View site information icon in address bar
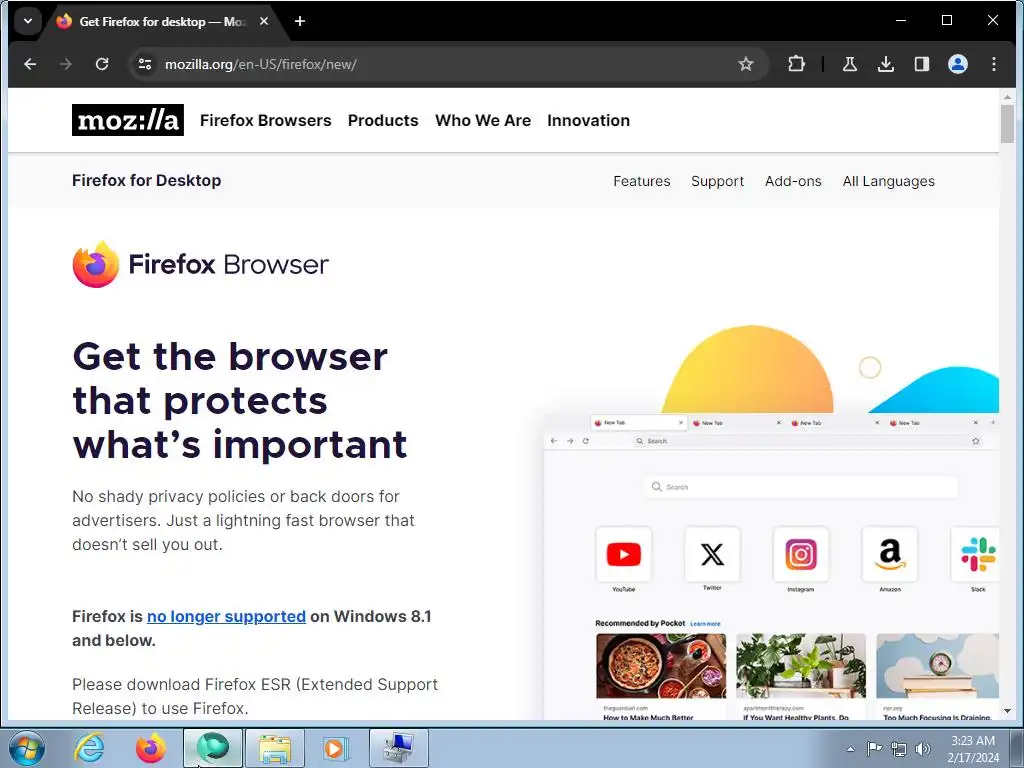The image size is (1024, 768). click(x=145, y=64)
